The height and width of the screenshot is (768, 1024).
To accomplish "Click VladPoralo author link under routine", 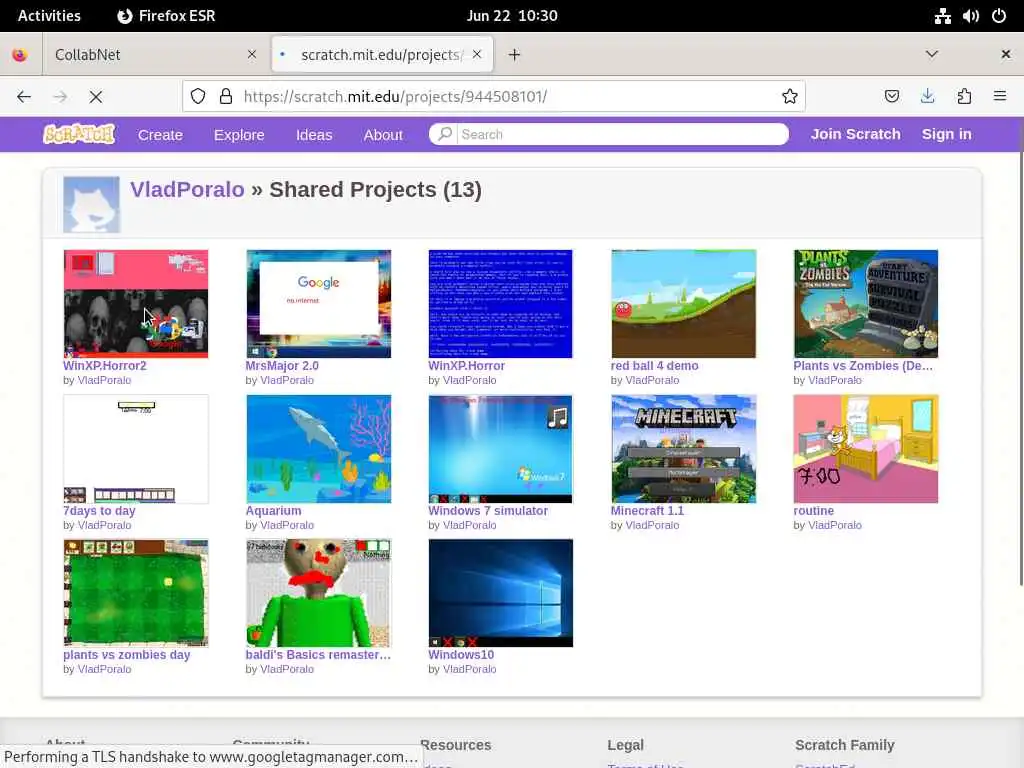I will (x=835, y=525).
